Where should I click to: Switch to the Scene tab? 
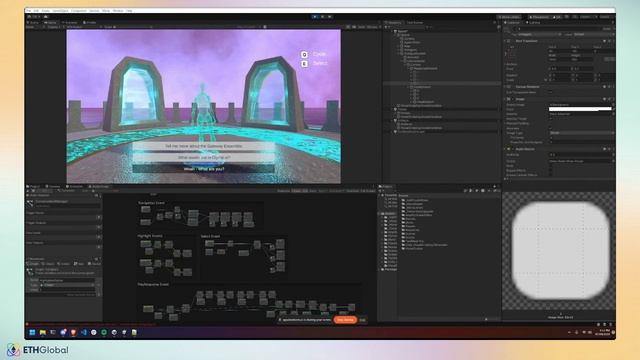(x=33, y=22)
